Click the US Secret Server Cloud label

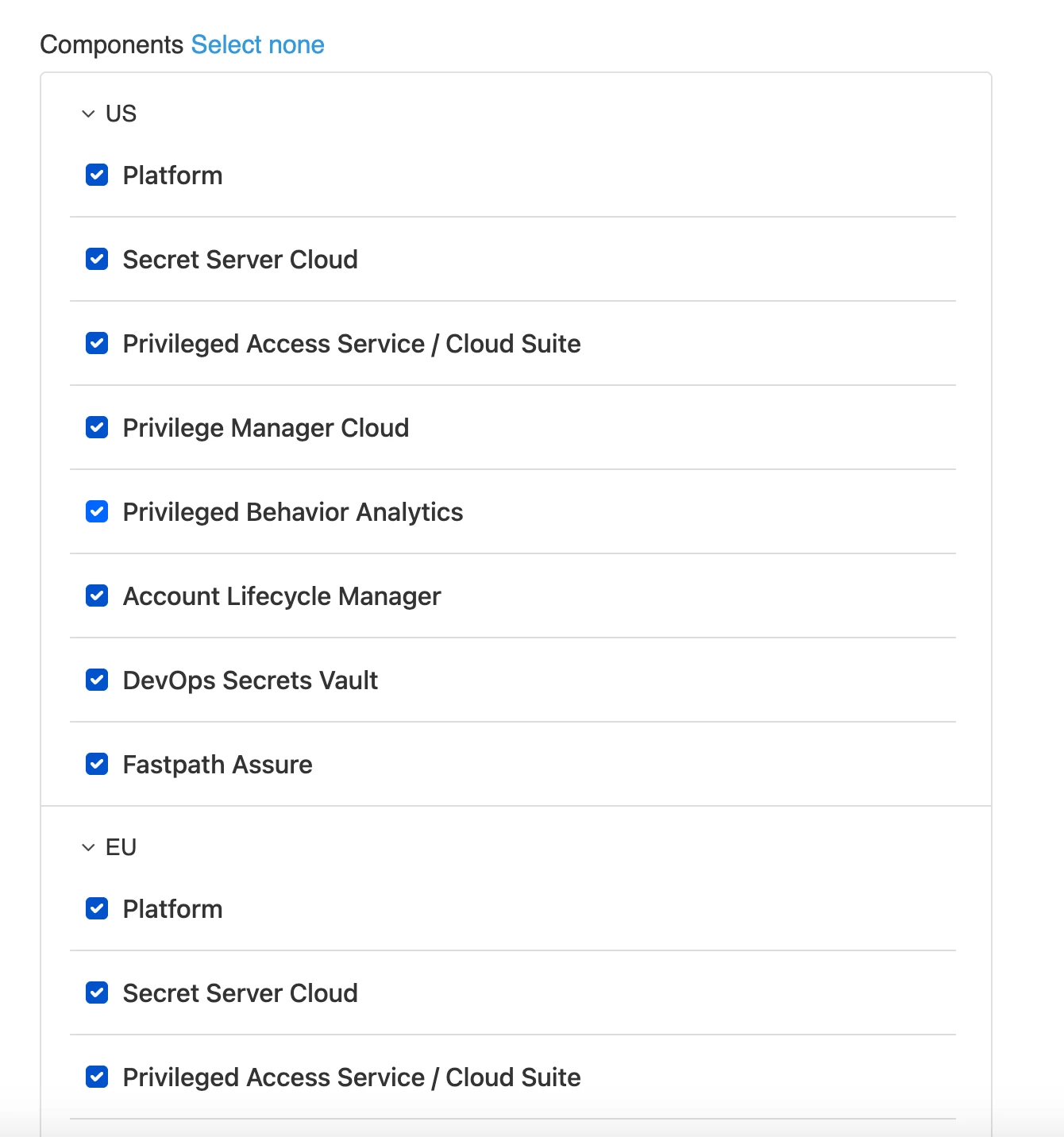[240, 260]
